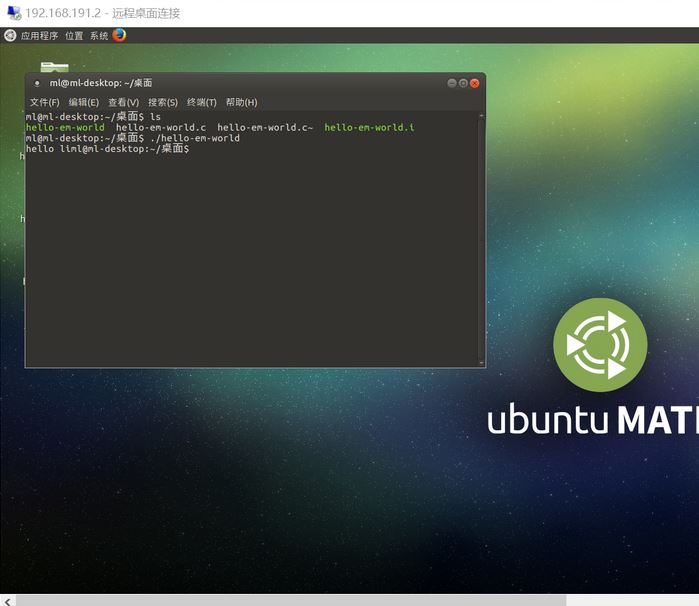Click the remote desktop connection title icon

click(x=11, y=13)
